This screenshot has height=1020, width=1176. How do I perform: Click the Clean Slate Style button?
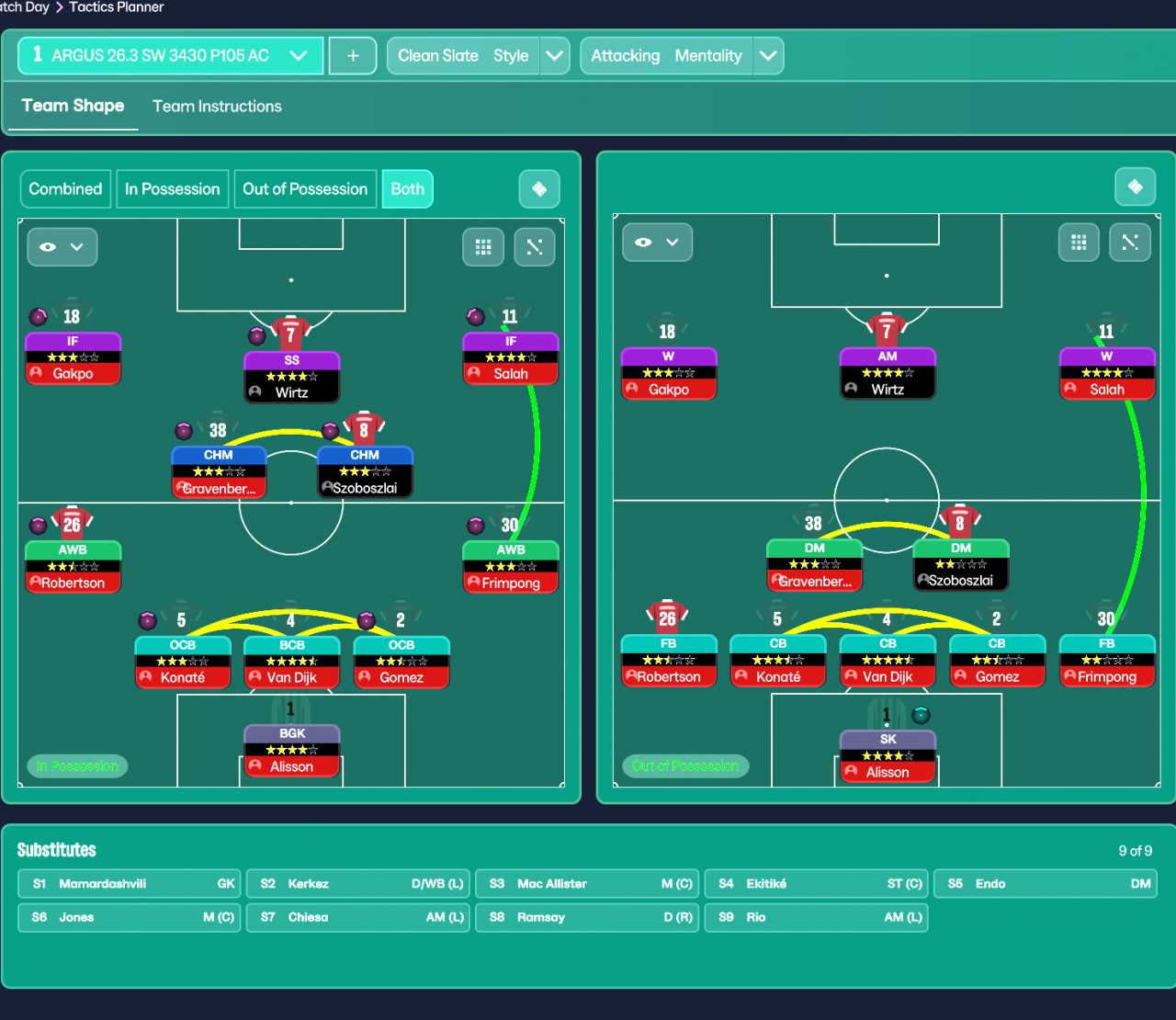point(463,55)
